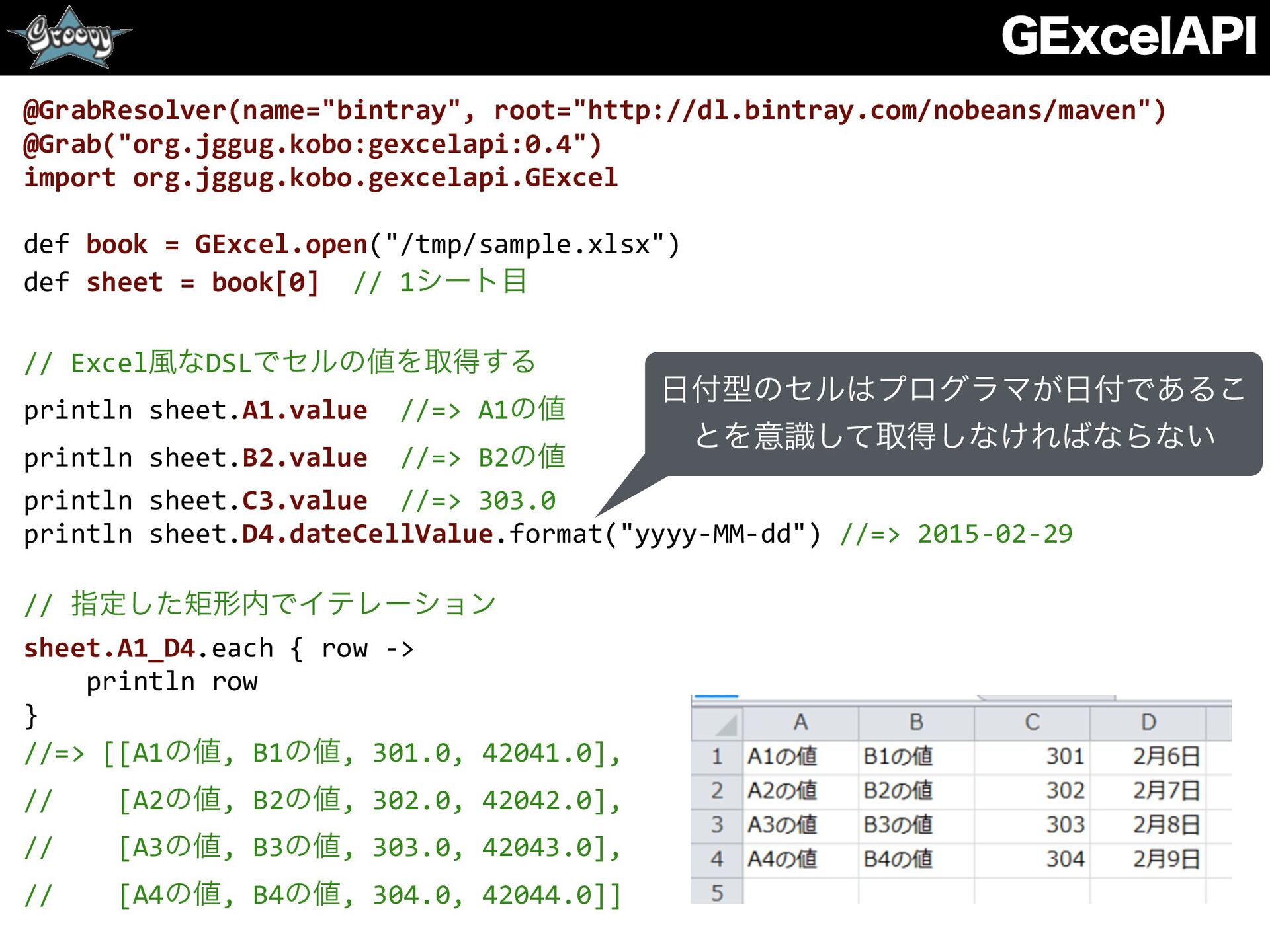This screenshot has height=952, width=1270.
Task: Click cell '2月9日' in spreadsheet
Action: [x=1148, y=860]
